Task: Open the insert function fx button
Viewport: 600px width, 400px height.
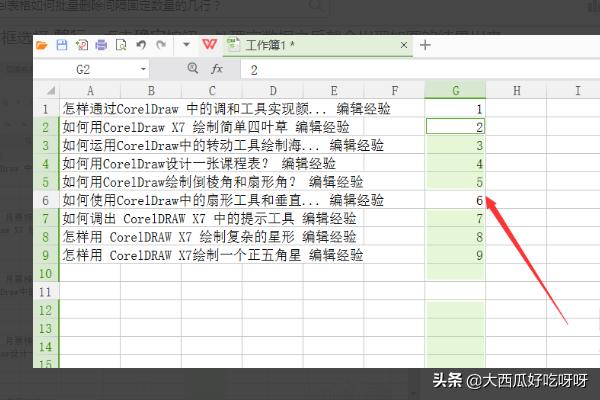Action: point(217,69)
